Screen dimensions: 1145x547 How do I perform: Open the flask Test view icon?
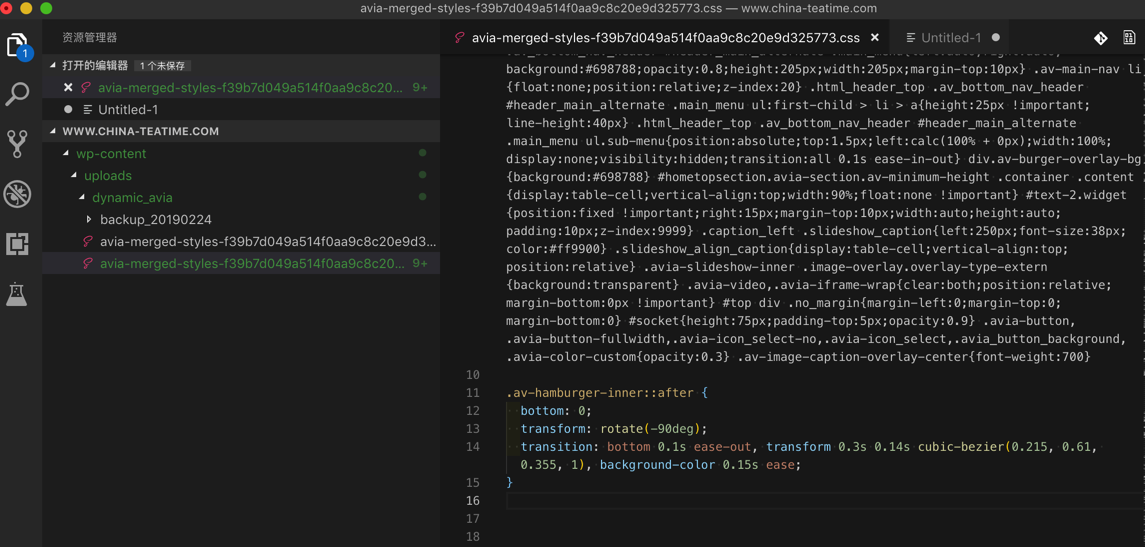click(17, 294)
